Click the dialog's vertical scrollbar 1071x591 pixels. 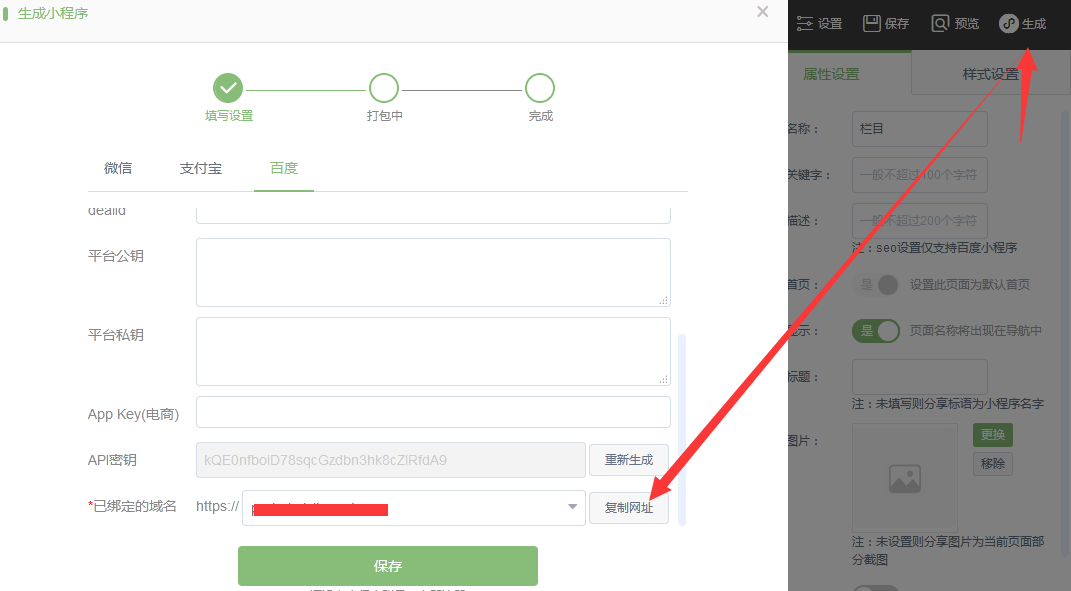[682, 428]
